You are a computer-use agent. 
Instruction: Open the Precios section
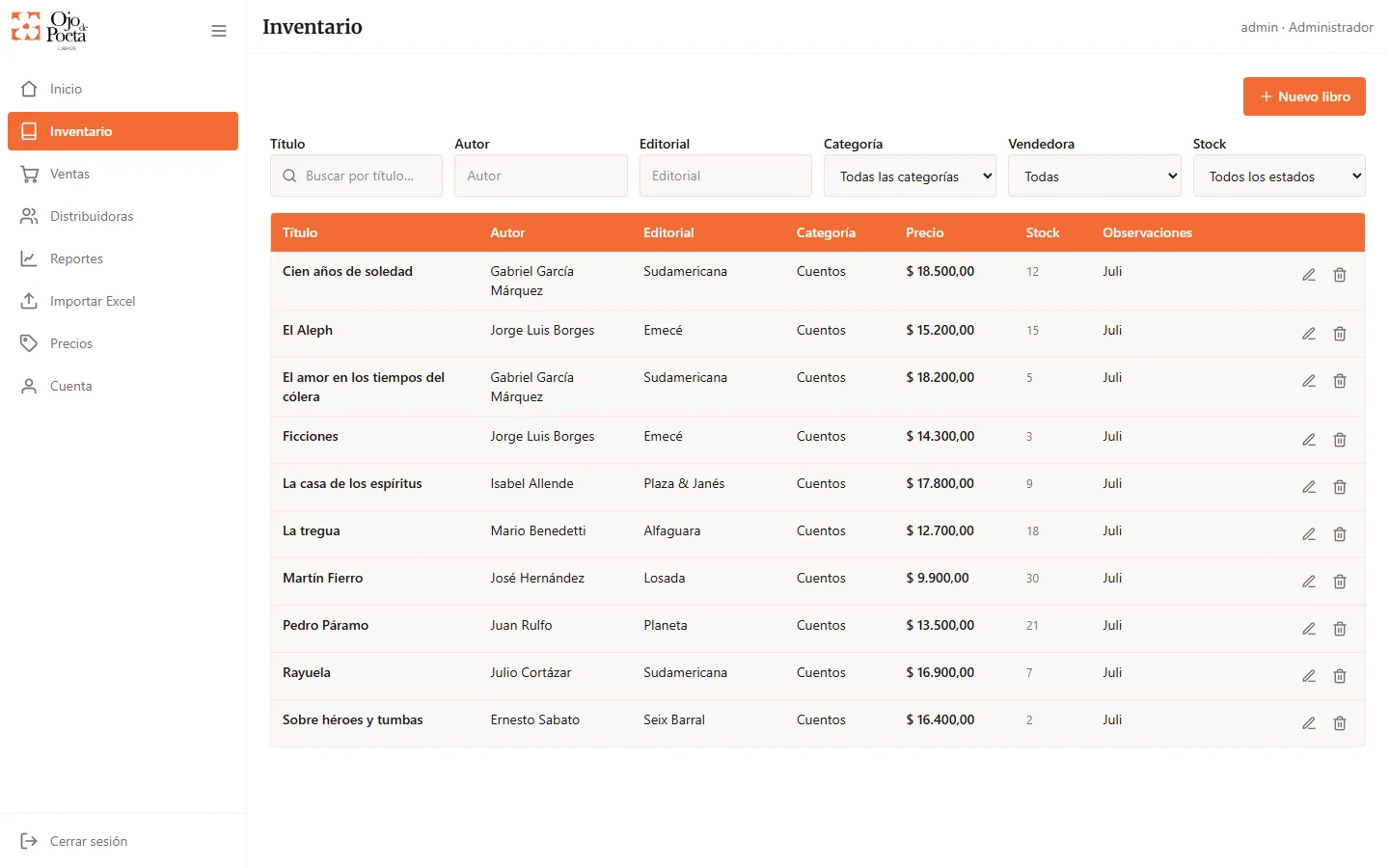coord(123,343)
